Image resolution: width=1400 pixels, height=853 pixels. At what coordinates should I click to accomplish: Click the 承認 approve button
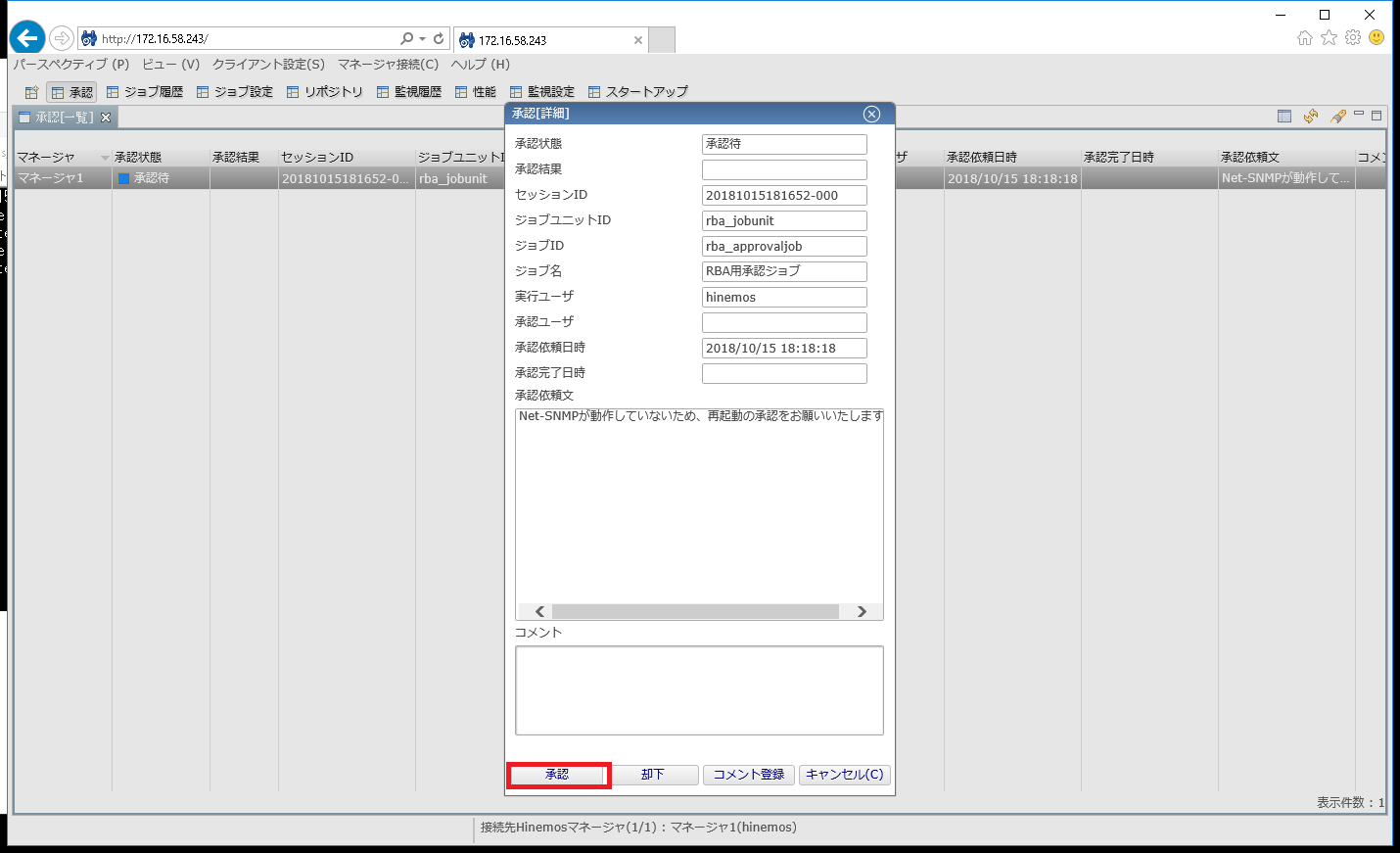(x=558, y=775)
